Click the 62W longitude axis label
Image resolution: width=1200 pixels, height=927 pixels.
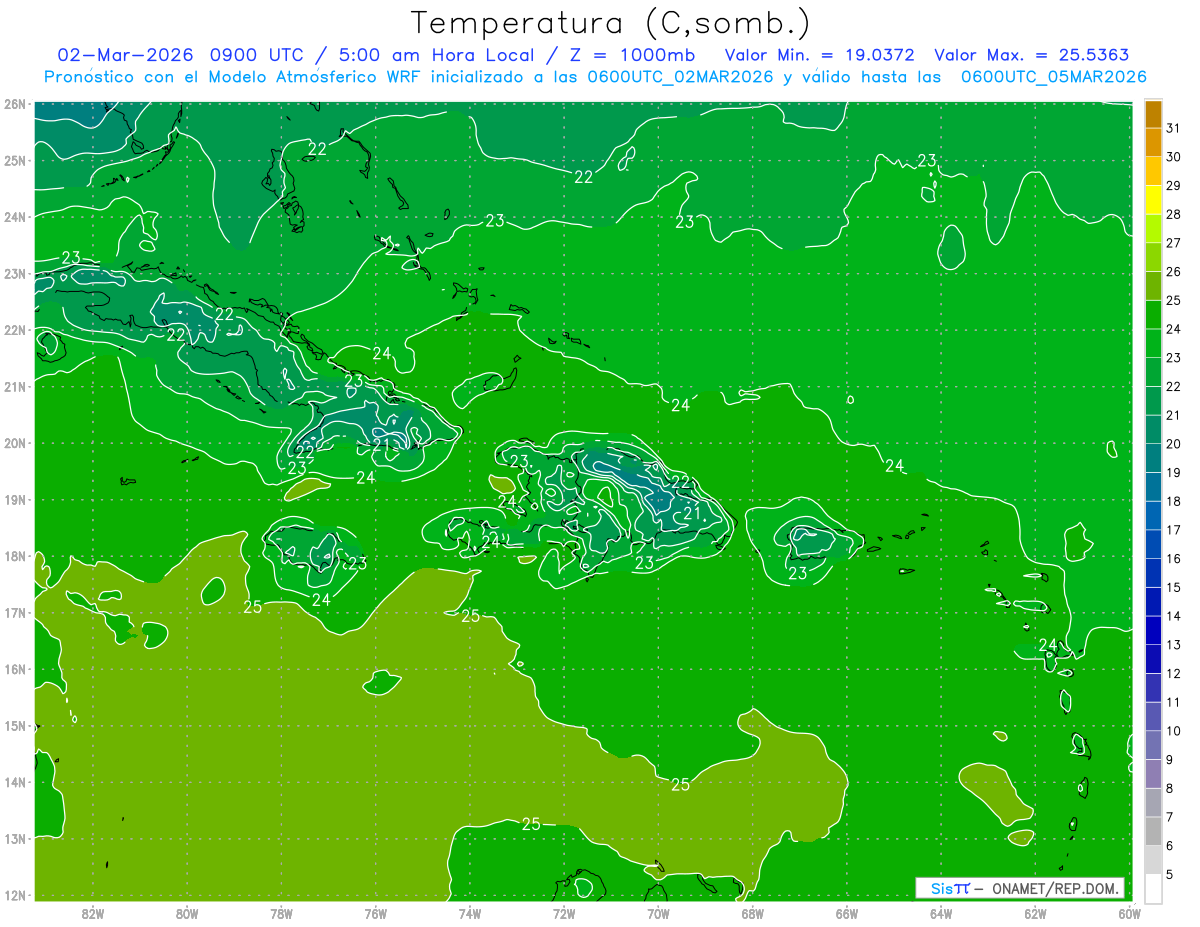(x=1036, y=912)
